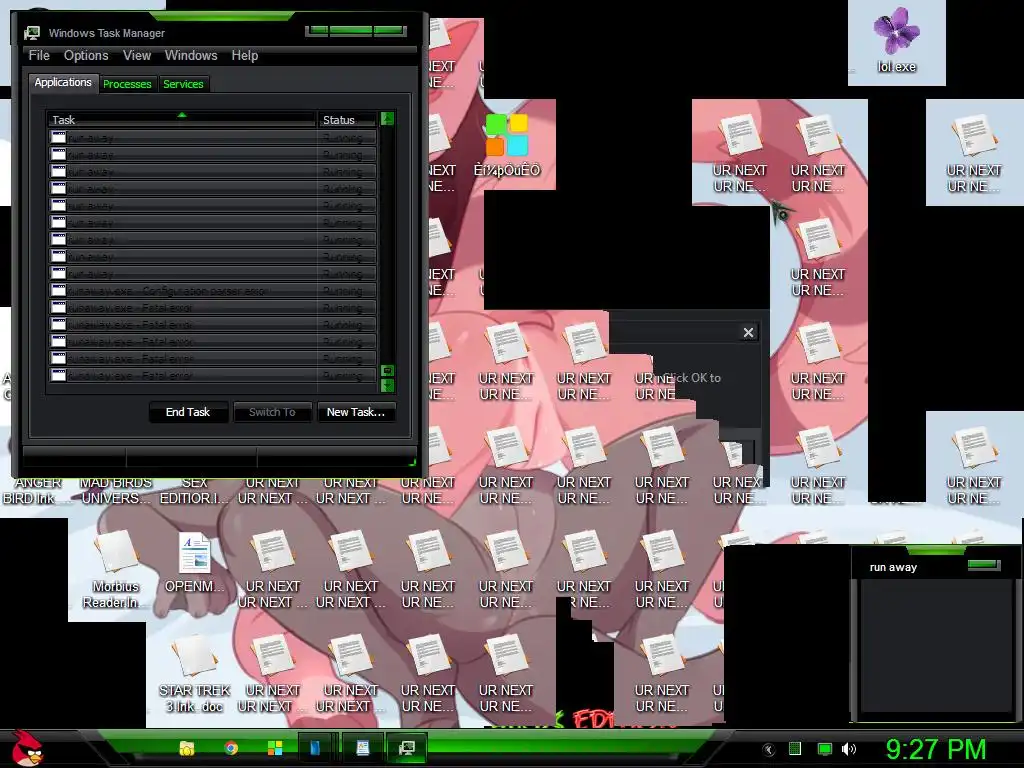
Task: Open the Windows menu
Action: pyautogui.click(x=191, y=56)
